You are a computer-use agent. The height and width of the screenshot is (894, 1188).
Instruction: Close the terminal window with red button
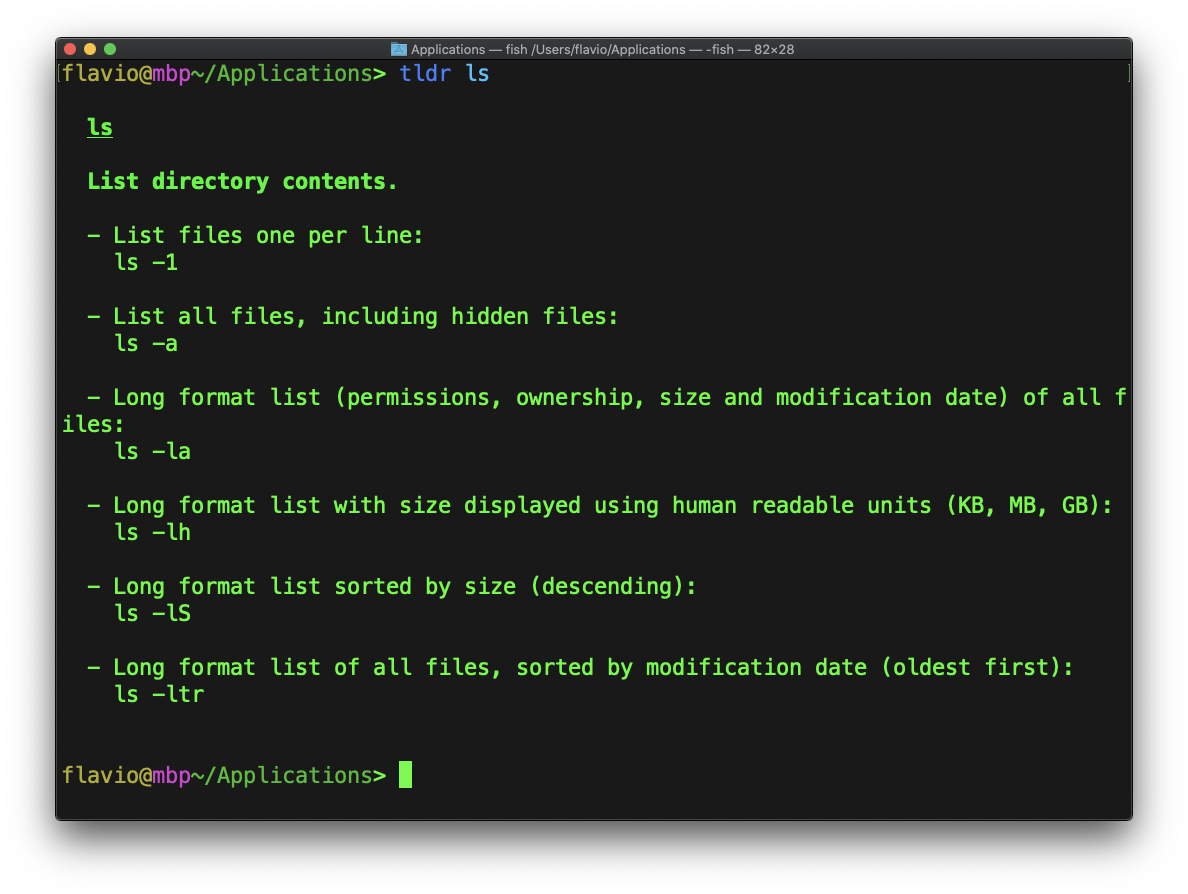pos(70,49)
